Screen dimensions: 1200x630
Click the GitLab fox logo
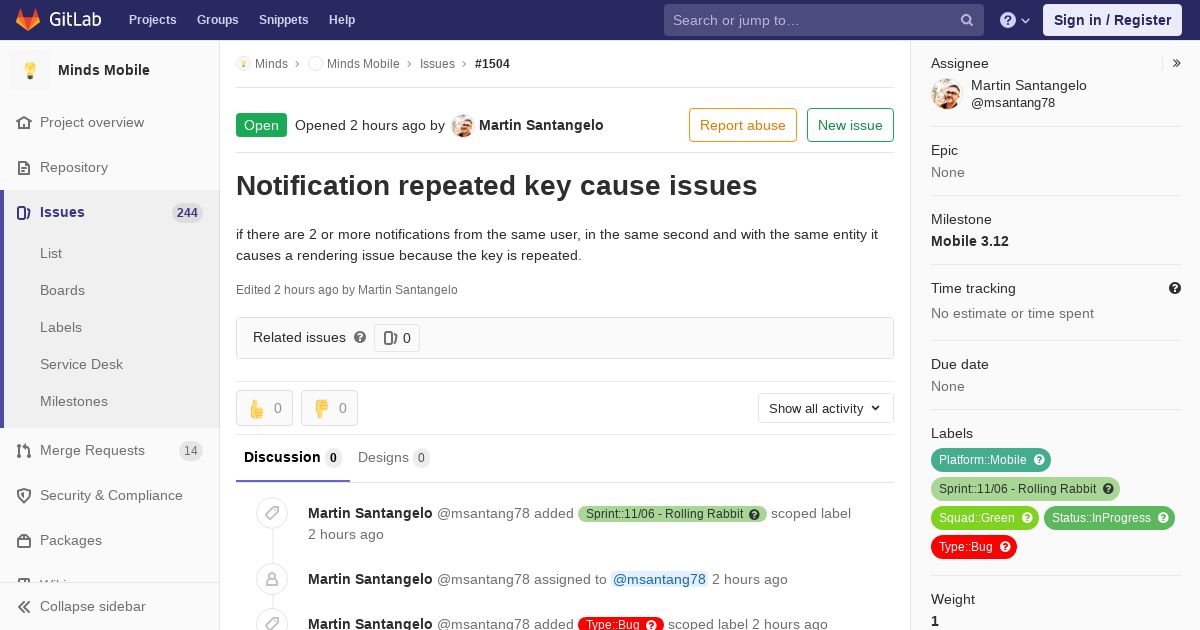28,19
